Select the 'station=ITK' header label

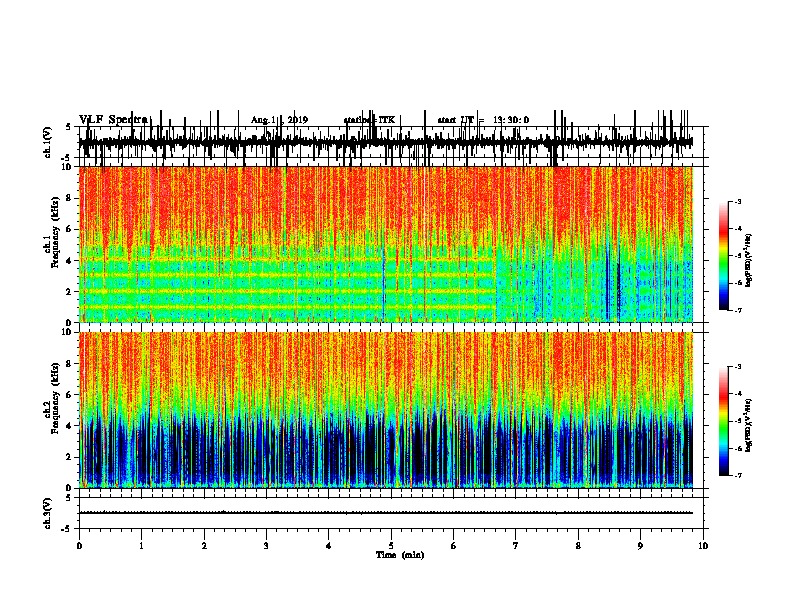(x=369, y=120)
